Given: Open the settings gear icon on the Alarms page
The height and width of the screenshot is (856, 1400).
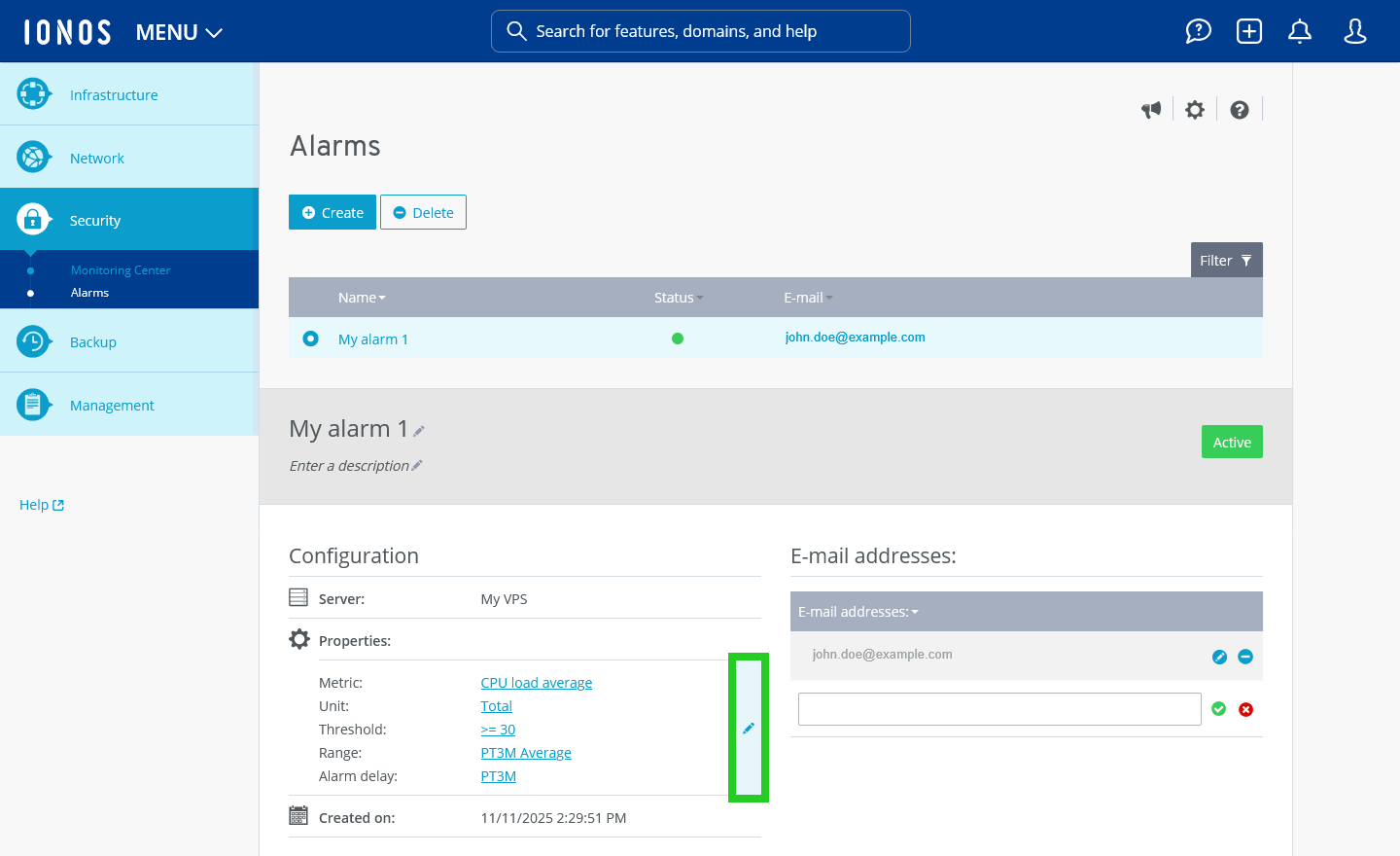Looking at the screenshot, I should coord(1194,109).
